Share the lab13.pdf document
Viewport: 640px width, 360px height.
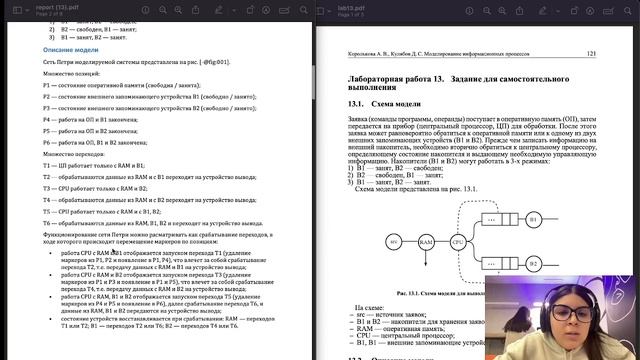(520, 11)
